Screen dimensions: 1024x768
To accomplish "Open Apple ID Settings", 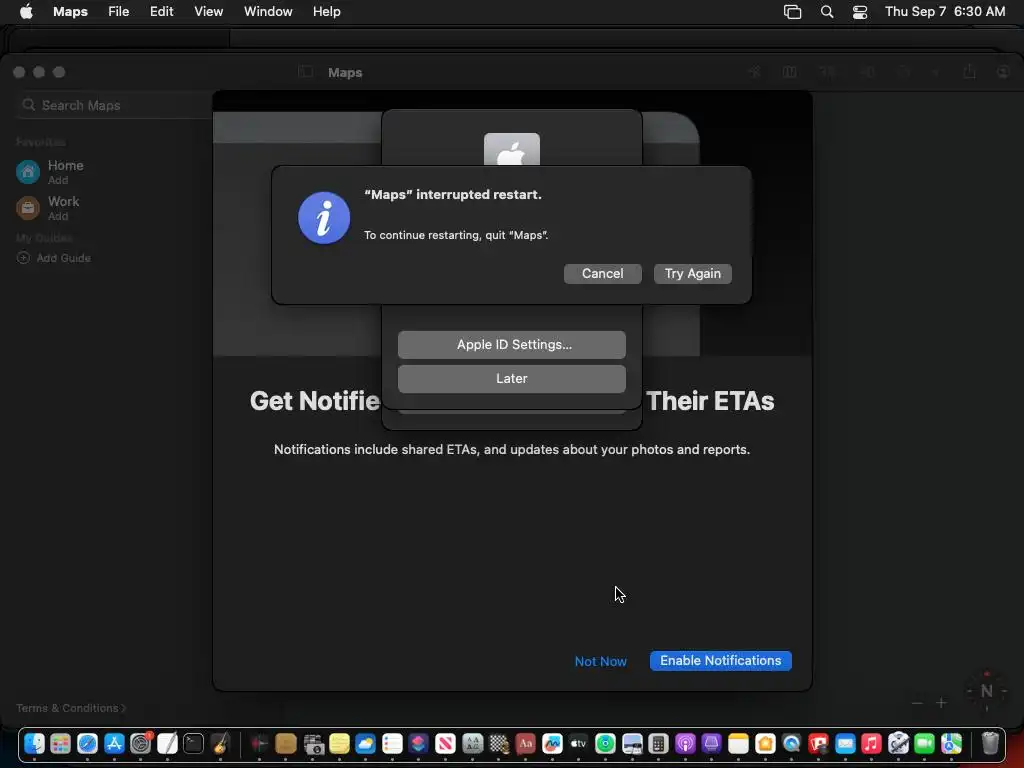I will click(511, 345).
